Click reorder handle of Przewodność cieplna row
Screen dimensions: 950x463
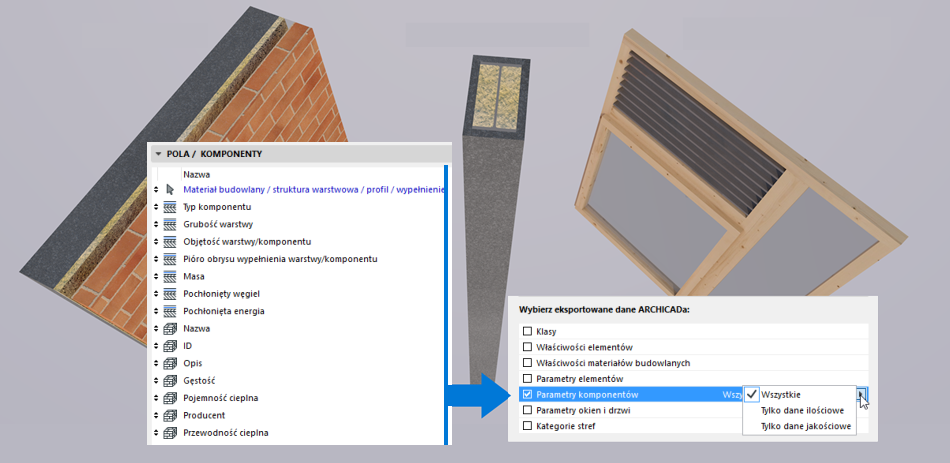(x=156, y=433)
